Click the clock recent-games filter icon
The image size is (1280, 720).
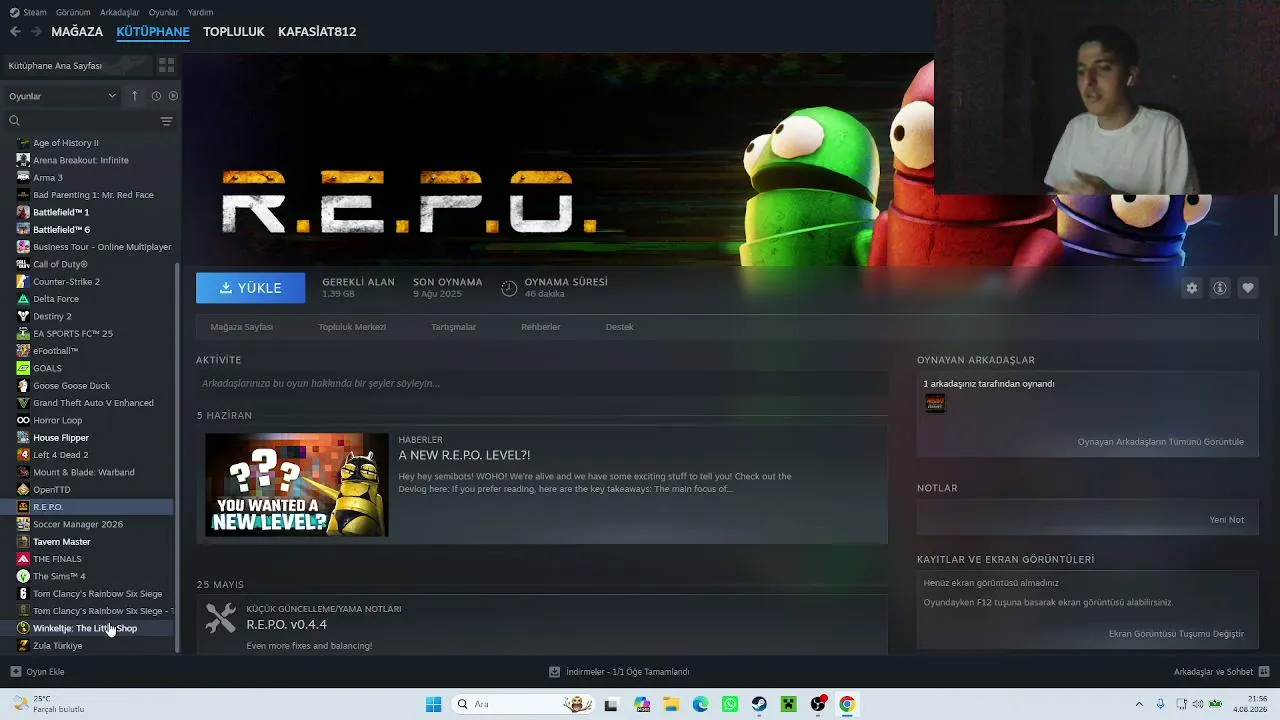[x=156, y=96]
